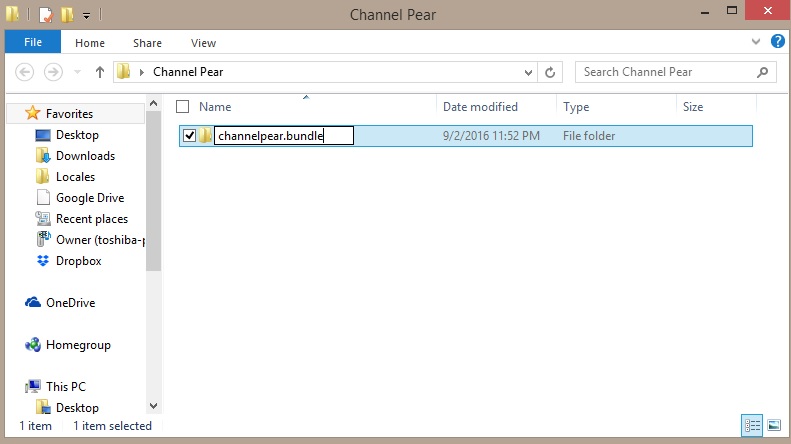Switch to Large icons view layout

[x=772, y=426]
